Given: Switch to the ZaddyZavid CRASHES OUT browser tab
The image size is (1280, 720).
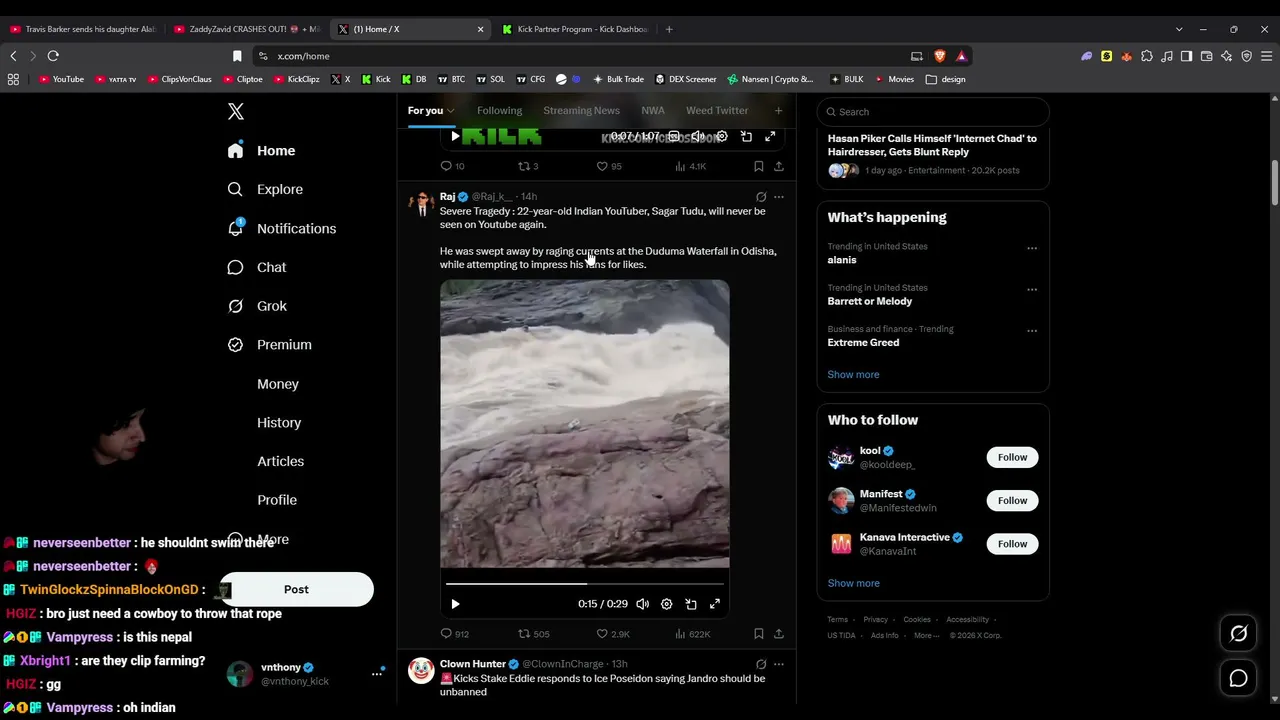Looking at the screenshot, I should pyautogui.click(x=247, y=29).
